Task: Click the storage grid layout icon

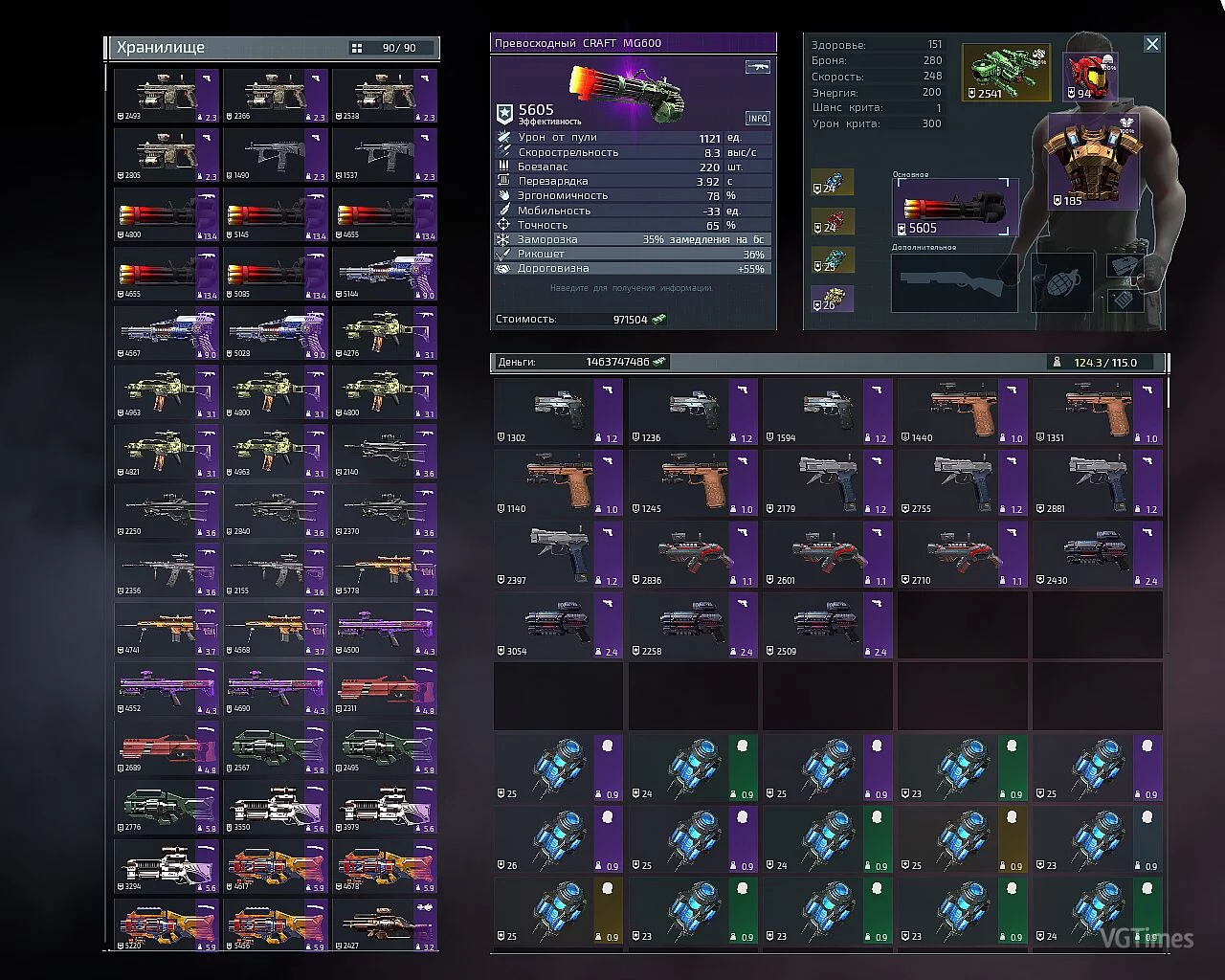Action: pos(357,48)
